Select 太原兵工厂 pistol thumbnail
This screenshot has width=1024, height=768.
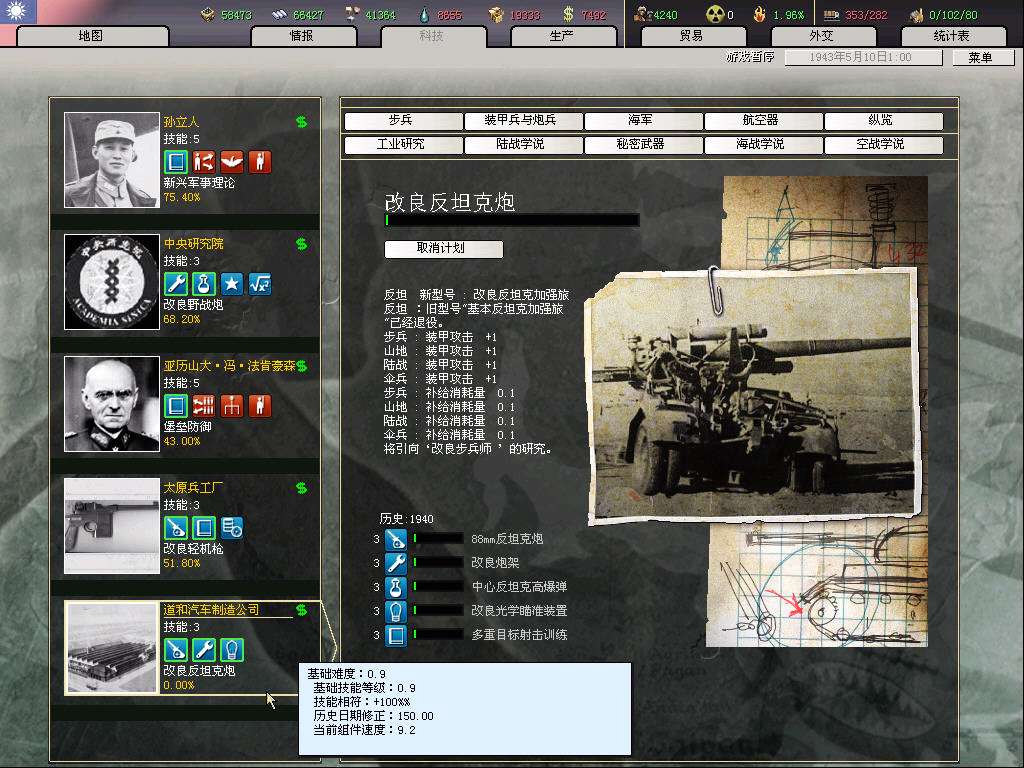(112, 526)
